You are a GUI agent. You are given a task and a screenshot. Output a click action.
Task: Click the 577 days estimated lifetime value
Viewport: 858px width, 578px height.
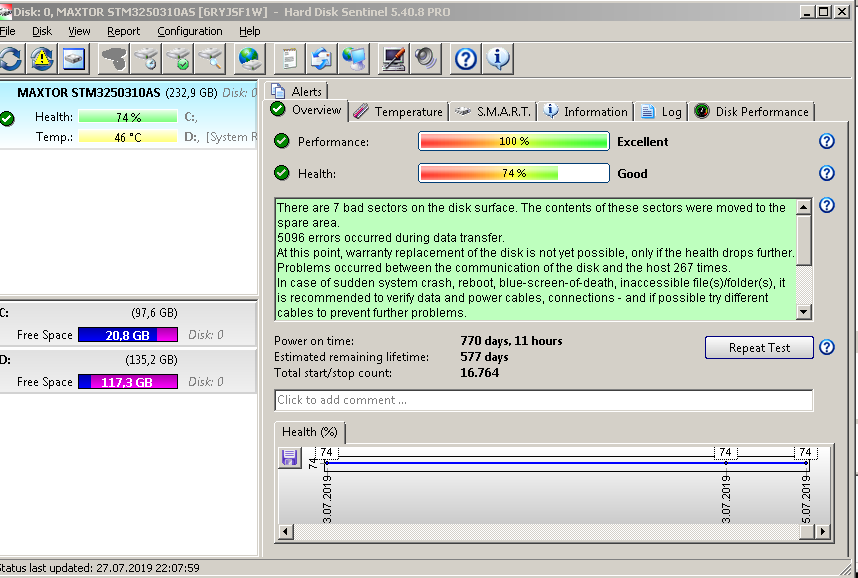(484, 357)
